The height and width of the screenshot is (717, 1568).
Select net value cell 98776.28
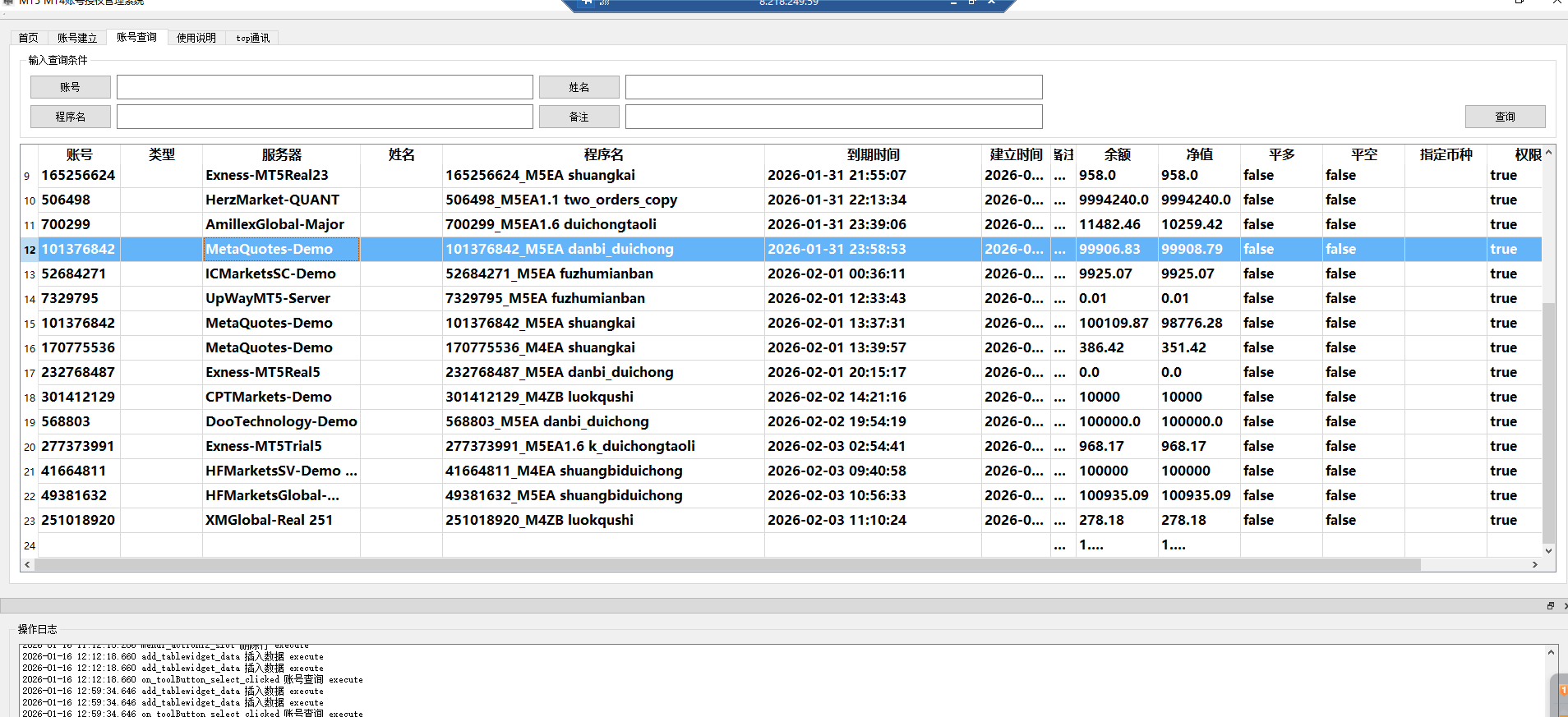pyautogui.click(x=1199, y=324)
